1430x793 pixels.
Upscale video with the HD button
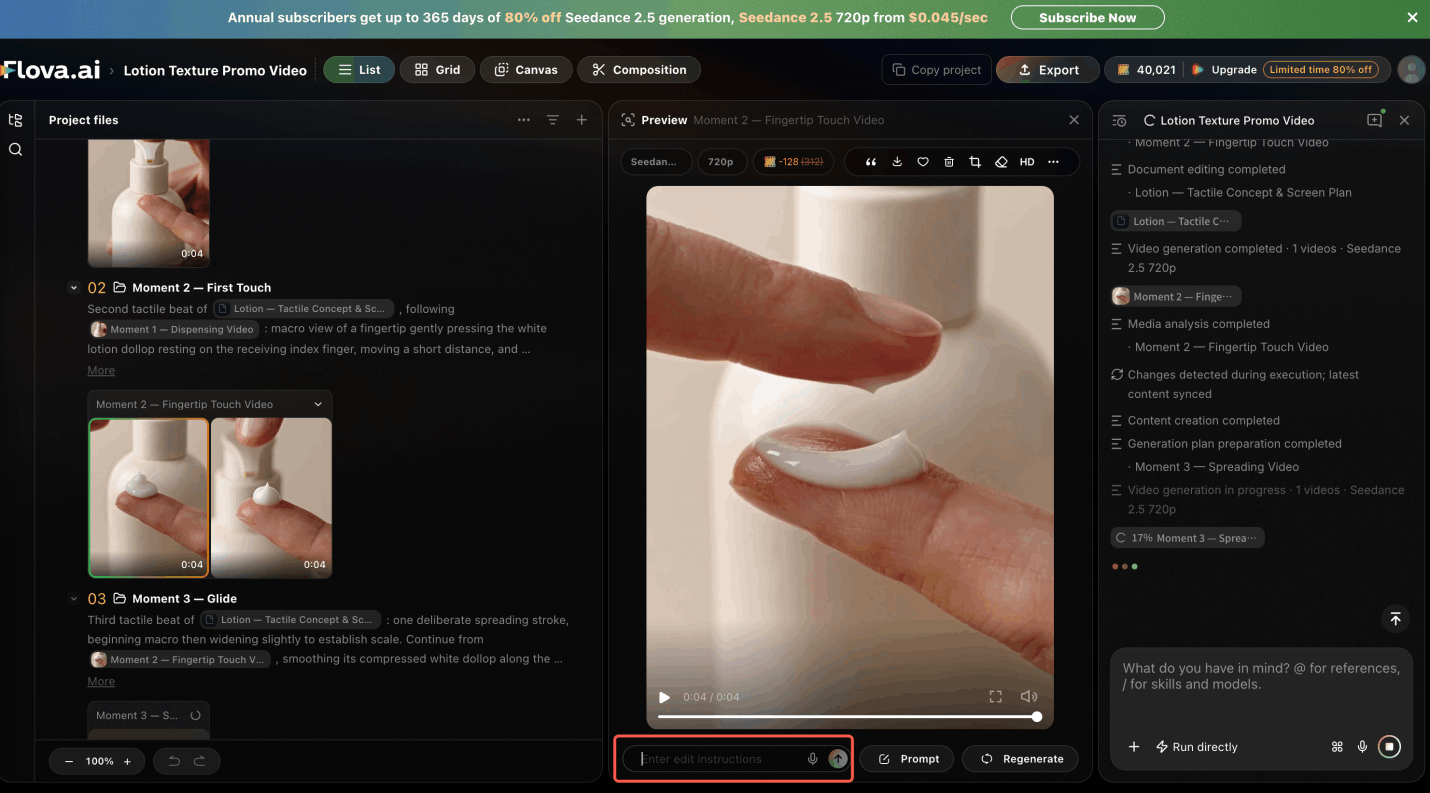pos(1027,162)
